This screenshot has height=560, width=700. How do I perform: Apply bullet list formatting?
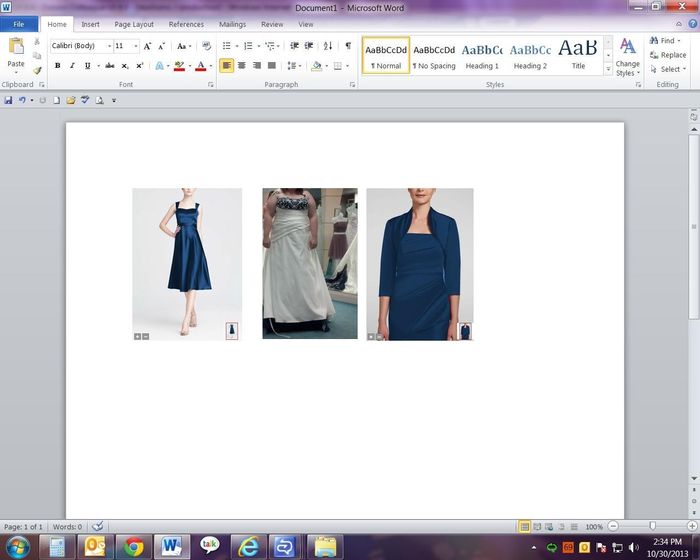pyautogui.click(x=226, y=46)
